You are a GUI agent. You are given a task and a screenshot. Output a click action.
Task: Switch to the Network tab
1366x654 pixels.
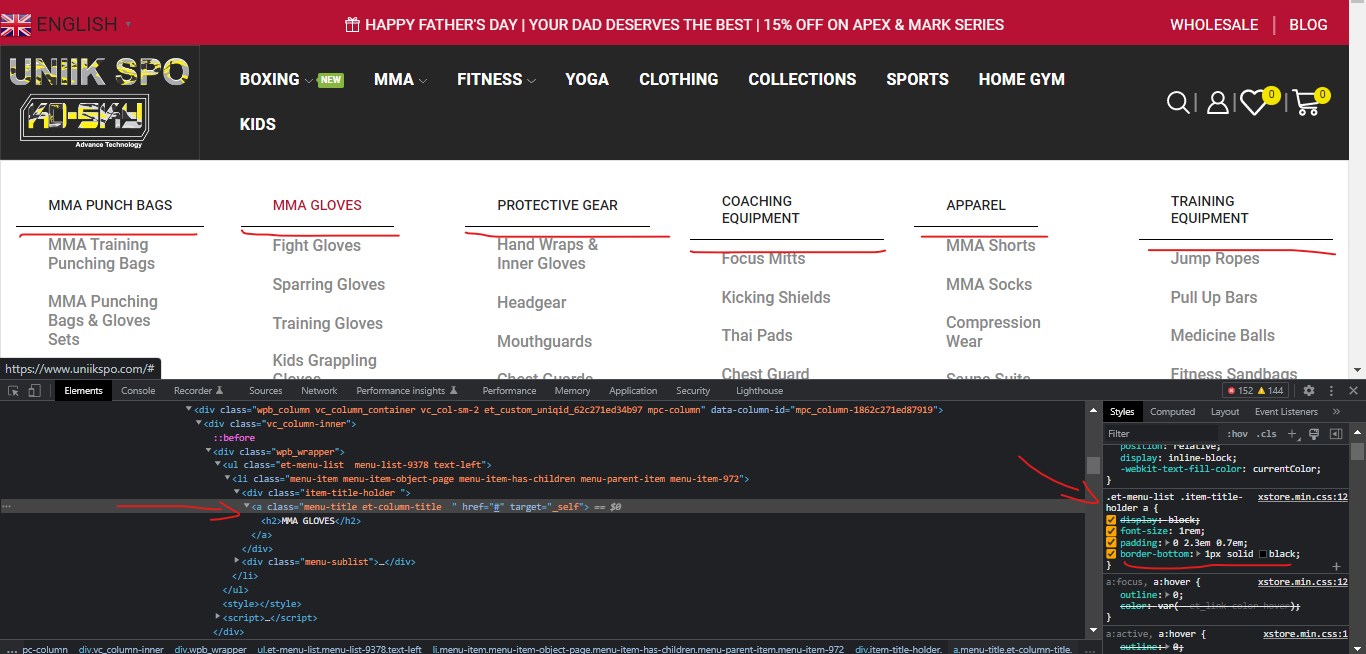coord(319,390)
